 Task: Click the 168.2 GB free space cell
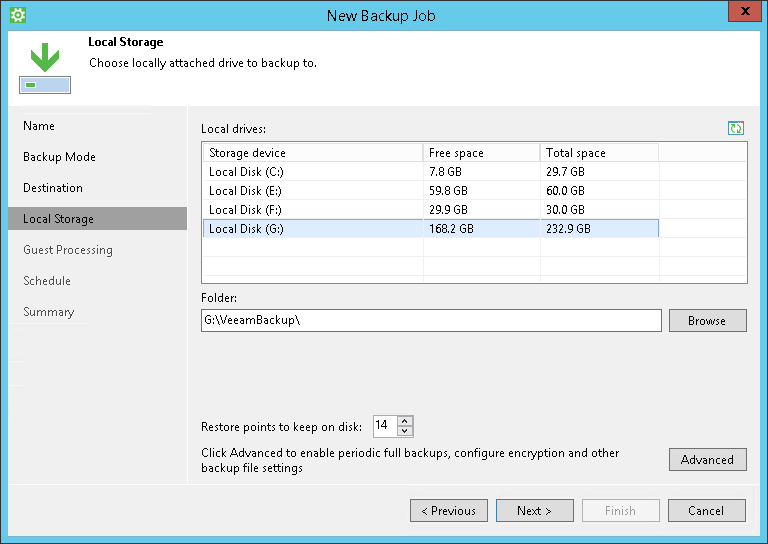[481, 229]
